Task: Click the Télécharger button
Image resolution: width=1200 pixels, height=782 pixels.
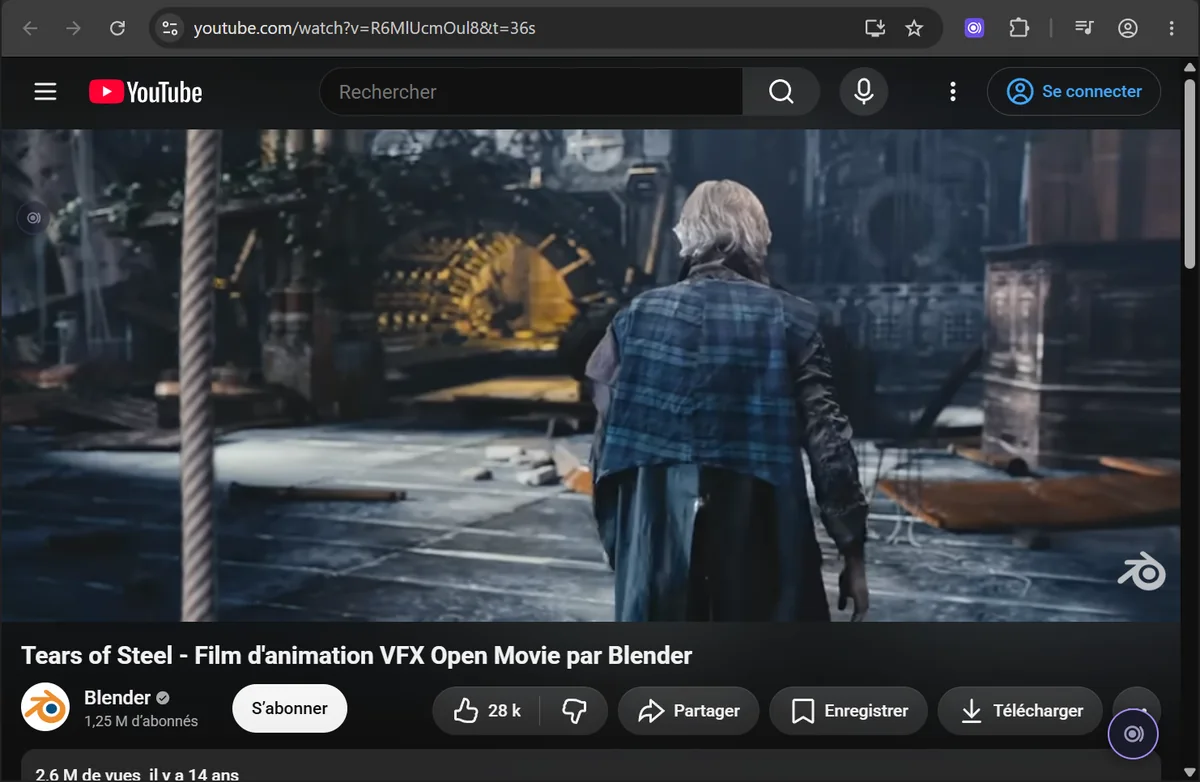Action: pyautogui.click(x=1019, y=711)
